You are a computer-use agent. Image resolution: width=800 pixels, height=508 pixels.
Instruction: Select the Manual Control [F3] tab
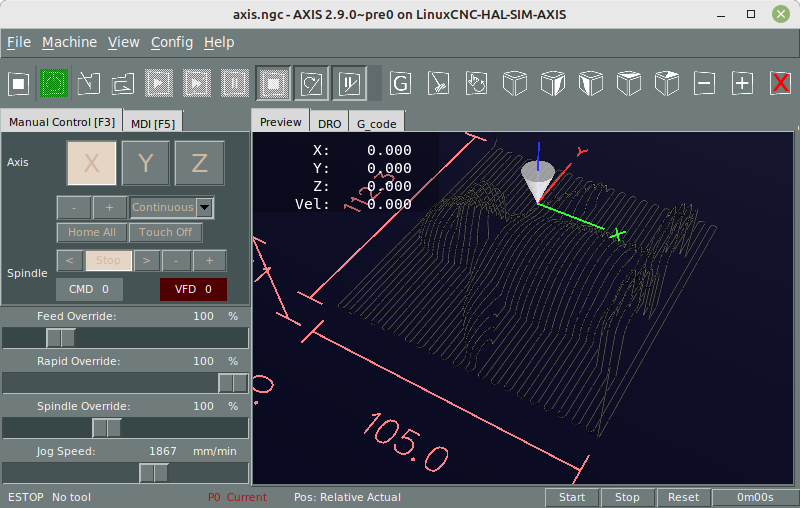pos(62,121)
